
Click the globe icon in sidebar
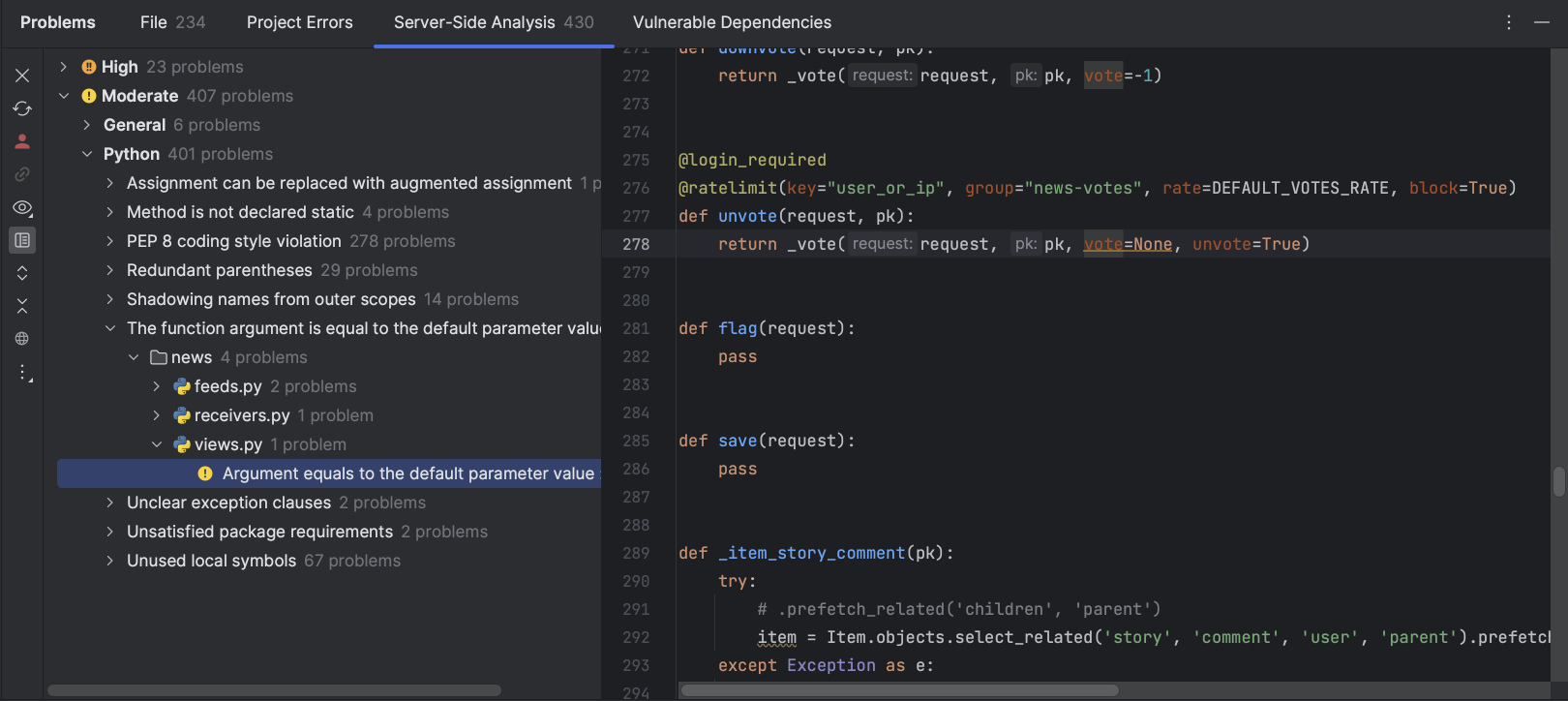click(22, 339)
